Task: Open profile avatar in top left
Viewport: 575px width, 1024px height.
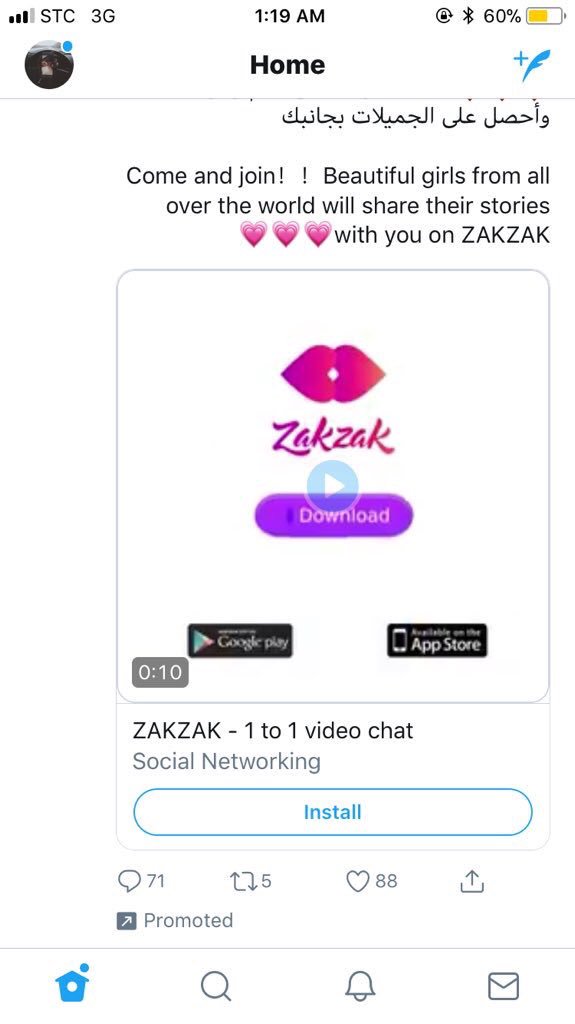Action: pos(49,64)
